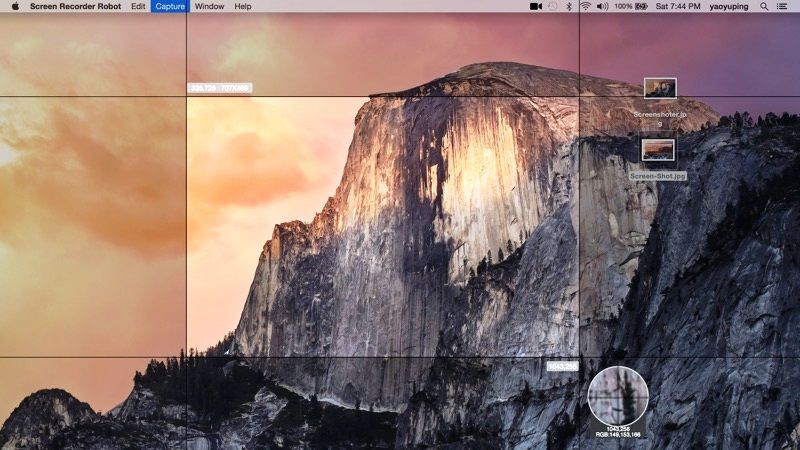Open Spotlight search magnifier

click(x=764, y=7)
